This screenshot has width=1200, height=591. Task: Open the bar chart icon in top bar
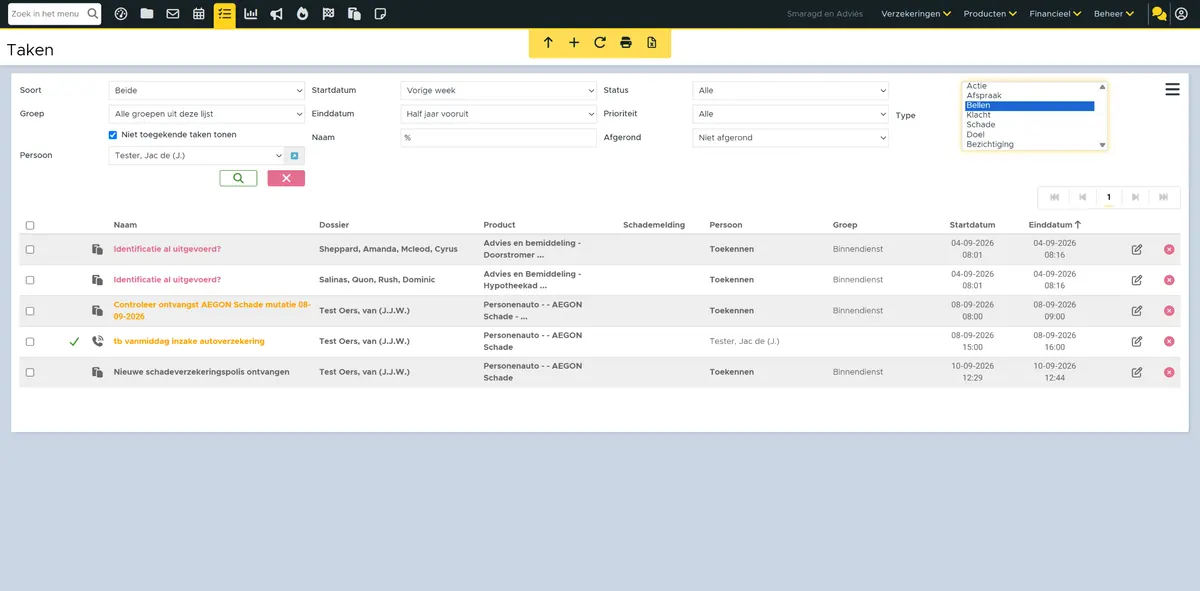(x=251, y=14)
